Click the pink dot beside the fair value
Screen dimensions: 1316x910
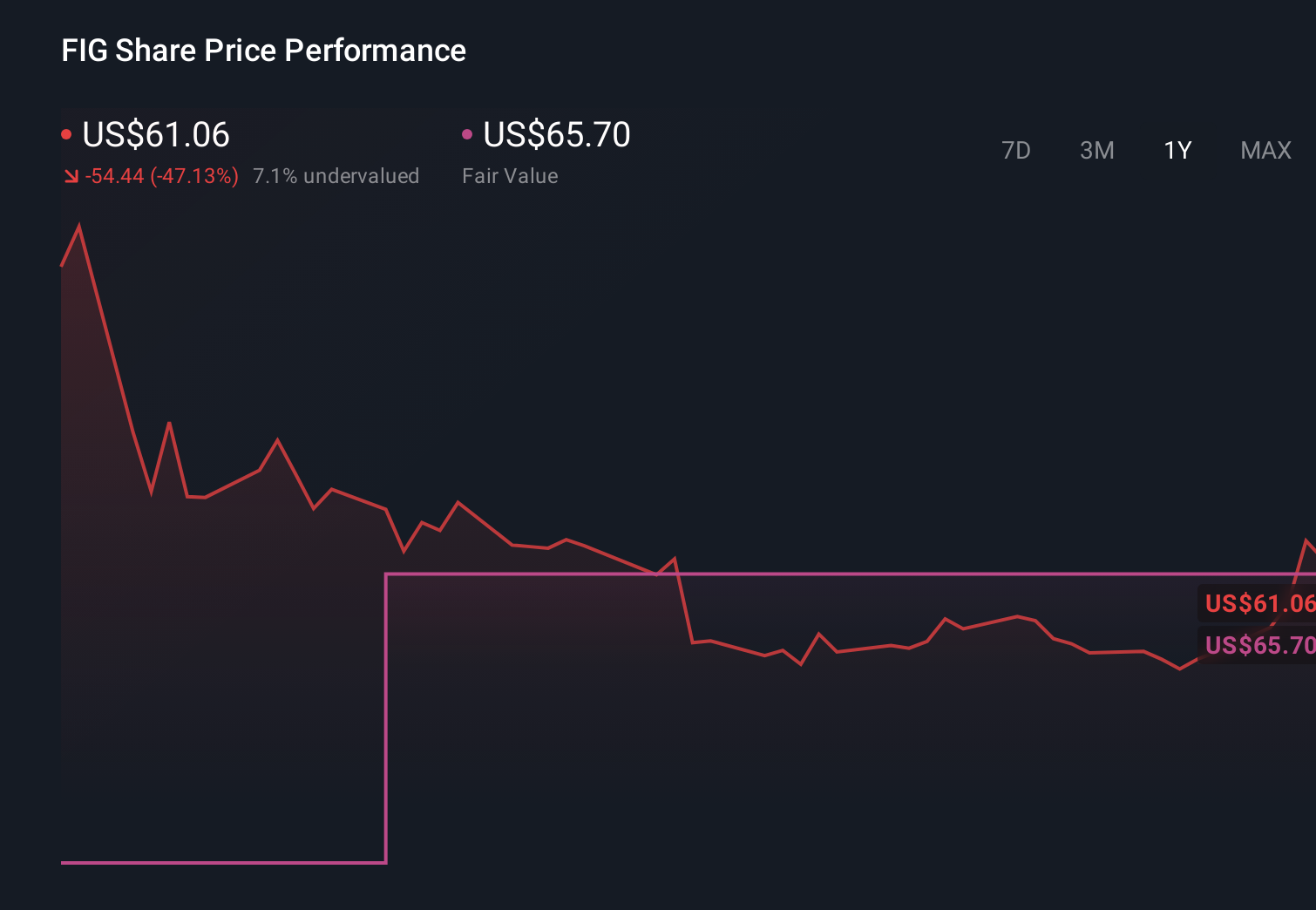(467, 134)
